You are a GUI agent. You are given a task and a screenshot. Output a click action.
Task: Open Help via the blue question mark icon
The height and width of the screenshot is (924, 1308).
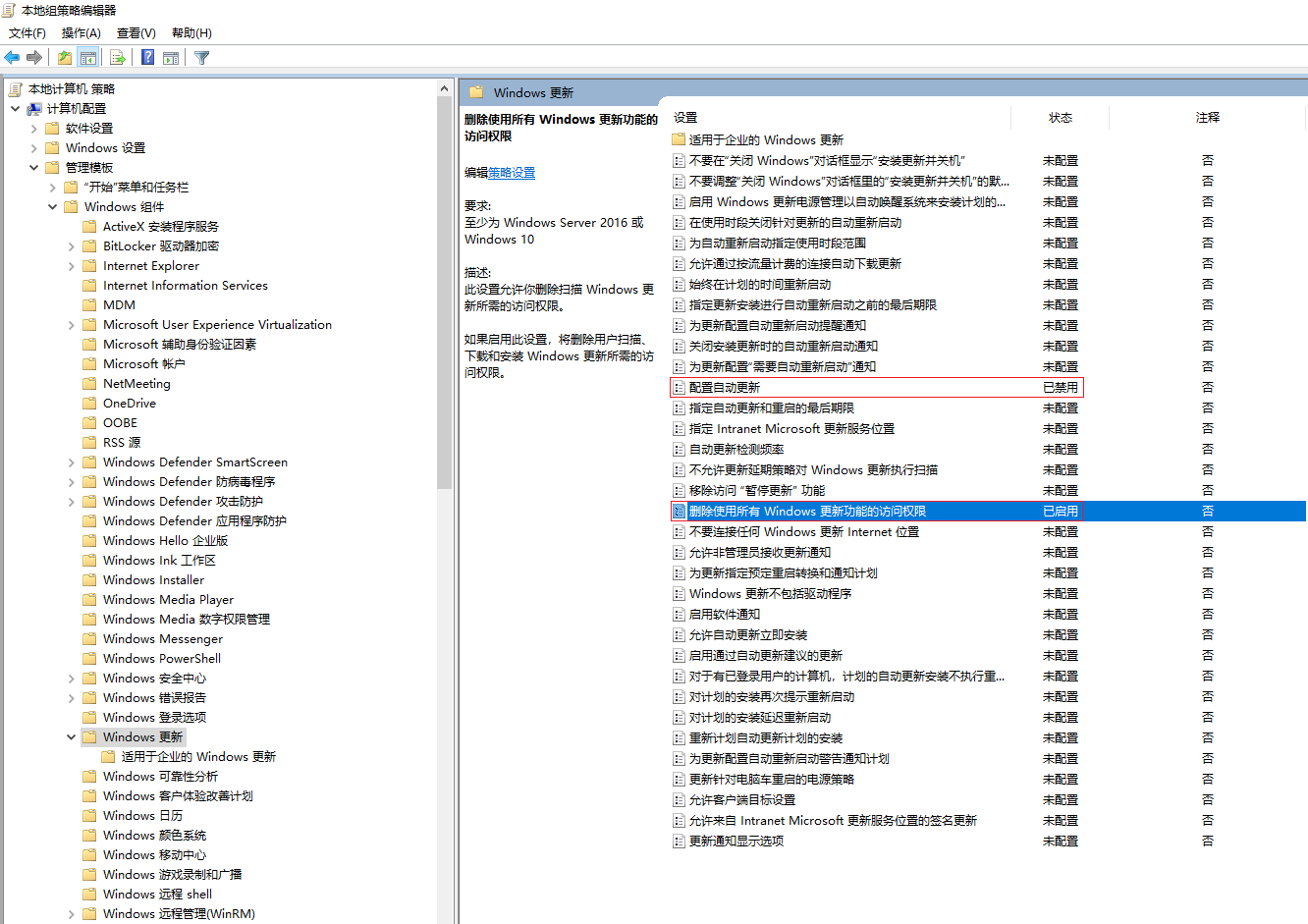pyautogui.click(x=147, y=58)
